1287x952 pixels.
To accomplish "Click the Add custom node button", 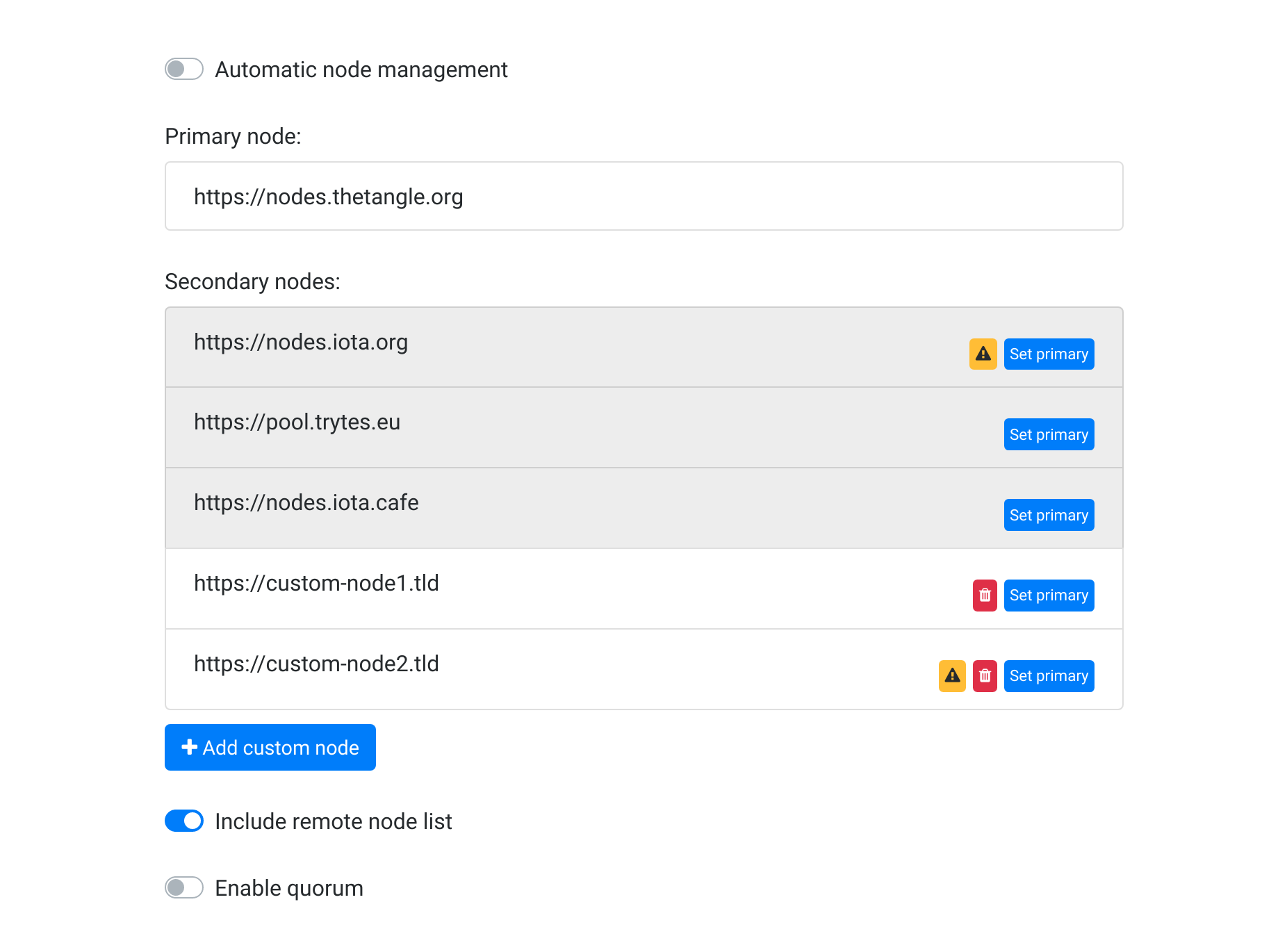I will pyautogui.click(x=270, y=747).
